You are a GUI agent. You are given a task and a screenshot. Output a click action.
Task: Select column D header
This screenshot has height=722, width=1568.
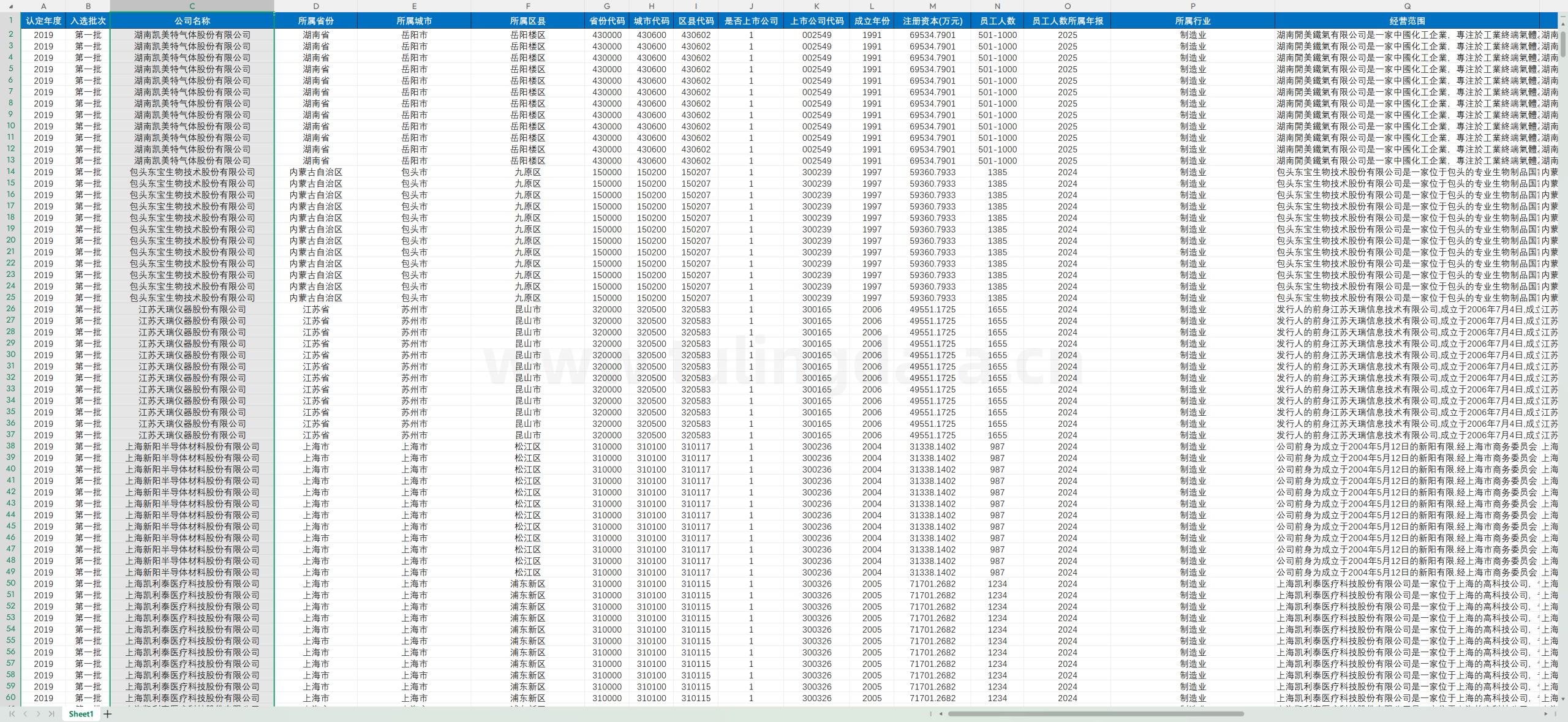coord(316,6)
